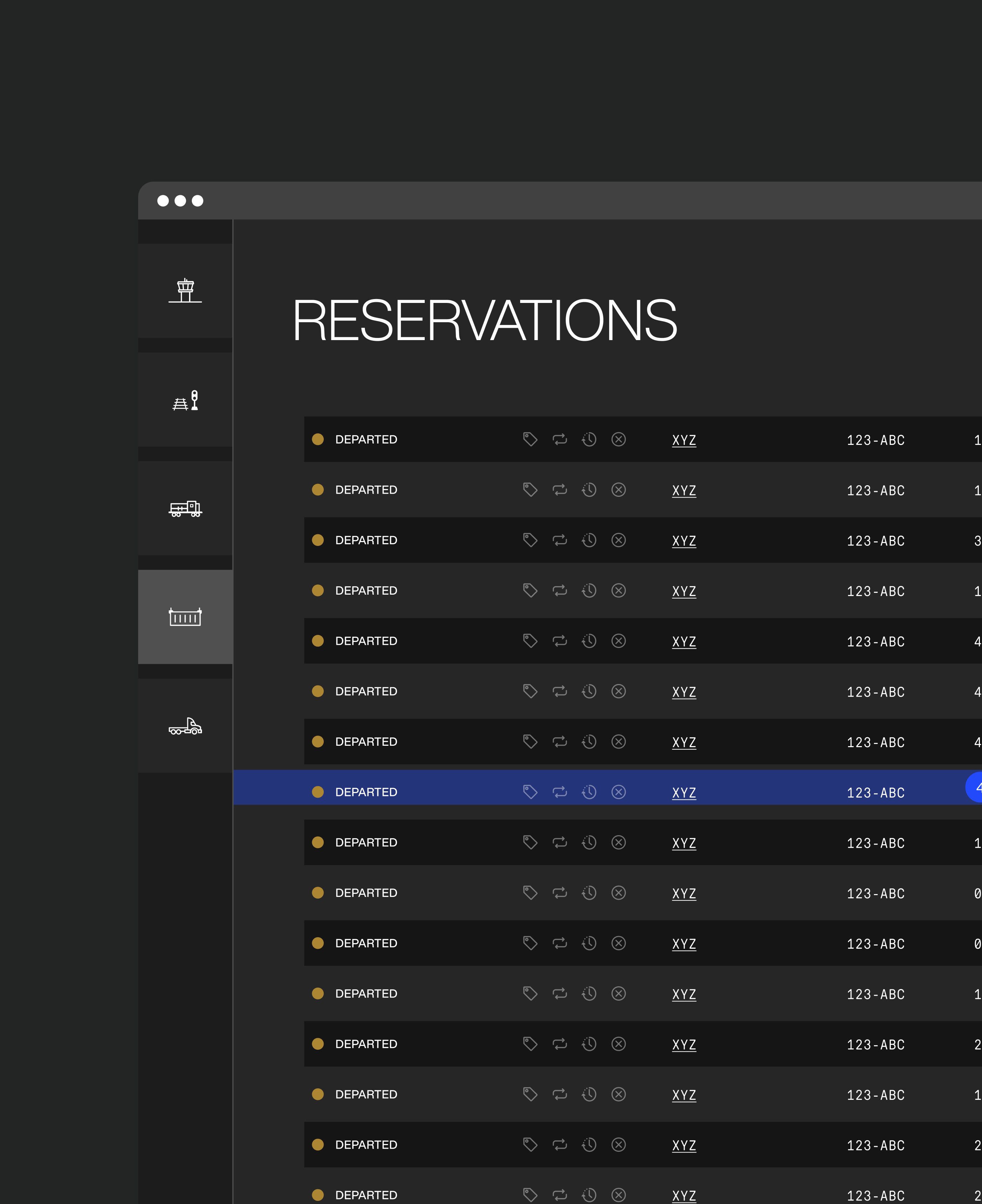Click the tag icon in first table row

coord(530,439)
